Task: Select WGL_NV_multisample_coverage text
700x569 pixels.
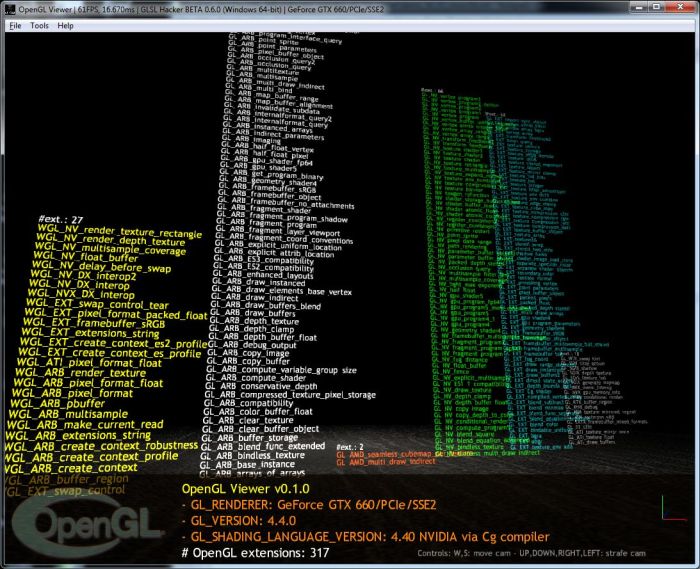Action: 110,250
